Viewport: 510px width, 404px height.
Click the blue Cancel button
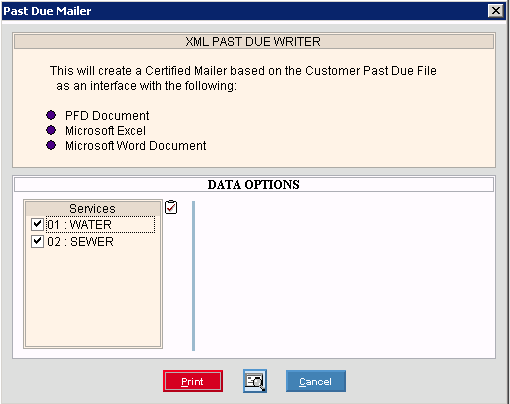(316, 381)
